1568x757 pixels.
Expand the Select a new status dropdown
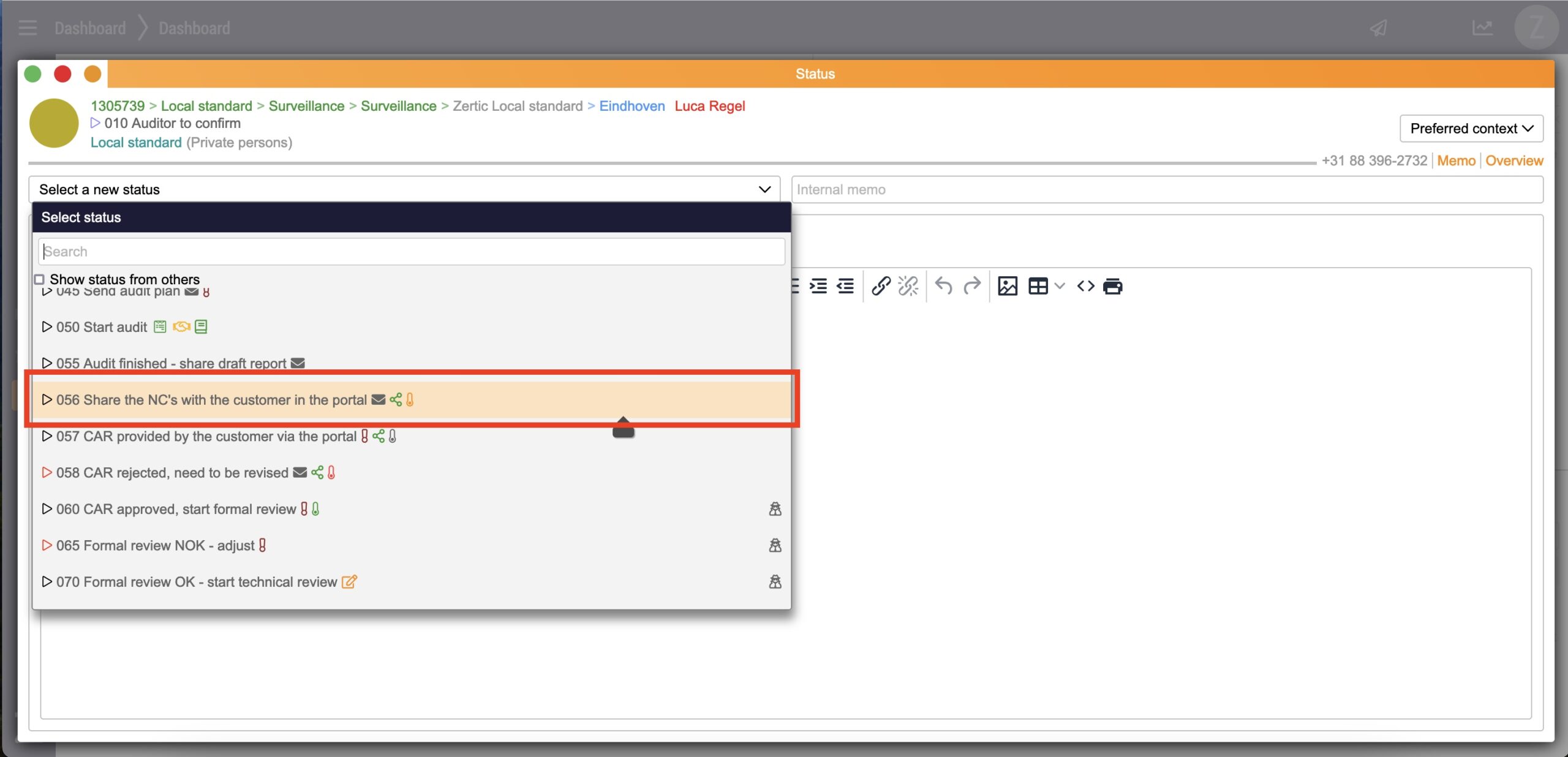tap(404, 190)
